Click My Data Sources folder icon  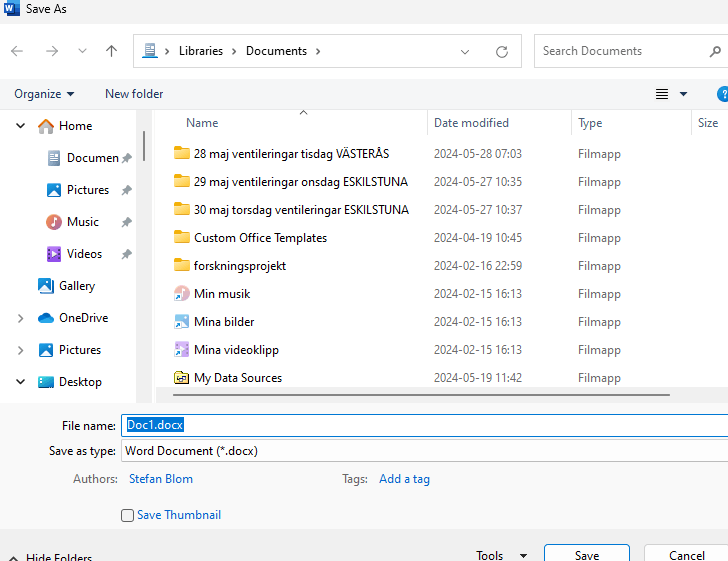182,378
